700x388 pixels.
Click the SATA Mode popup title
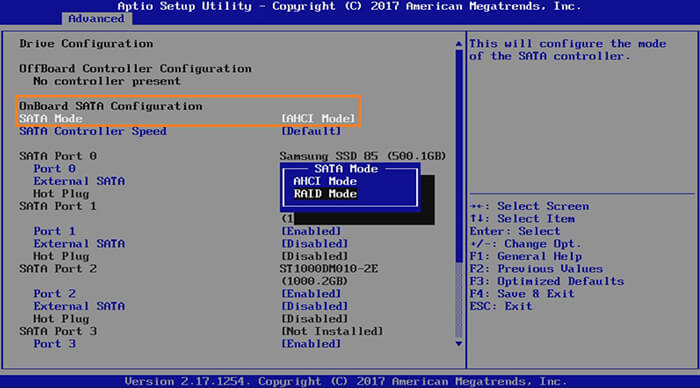[x=346, y=169]
